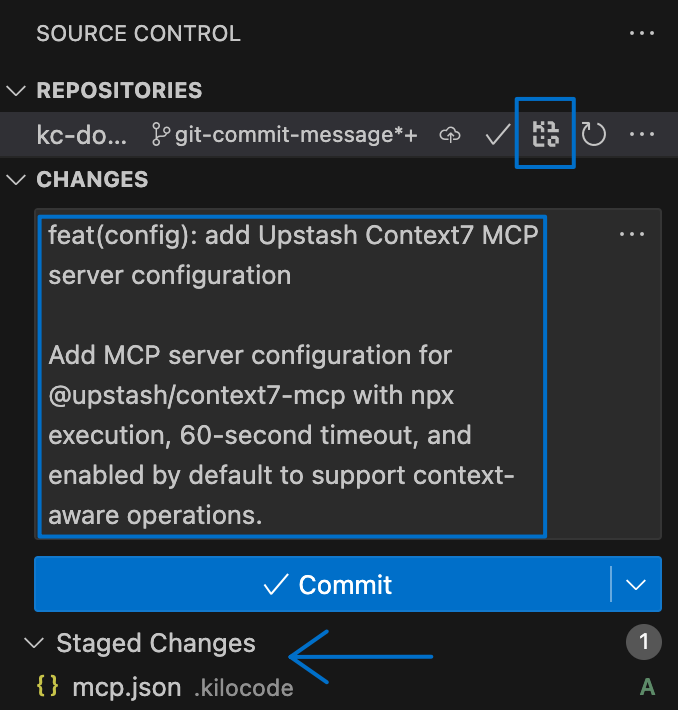The width and height of the screenshot is (678, 710).
Task: Publish changes using cloud upload icon
Action: click(x=450, y=134)
